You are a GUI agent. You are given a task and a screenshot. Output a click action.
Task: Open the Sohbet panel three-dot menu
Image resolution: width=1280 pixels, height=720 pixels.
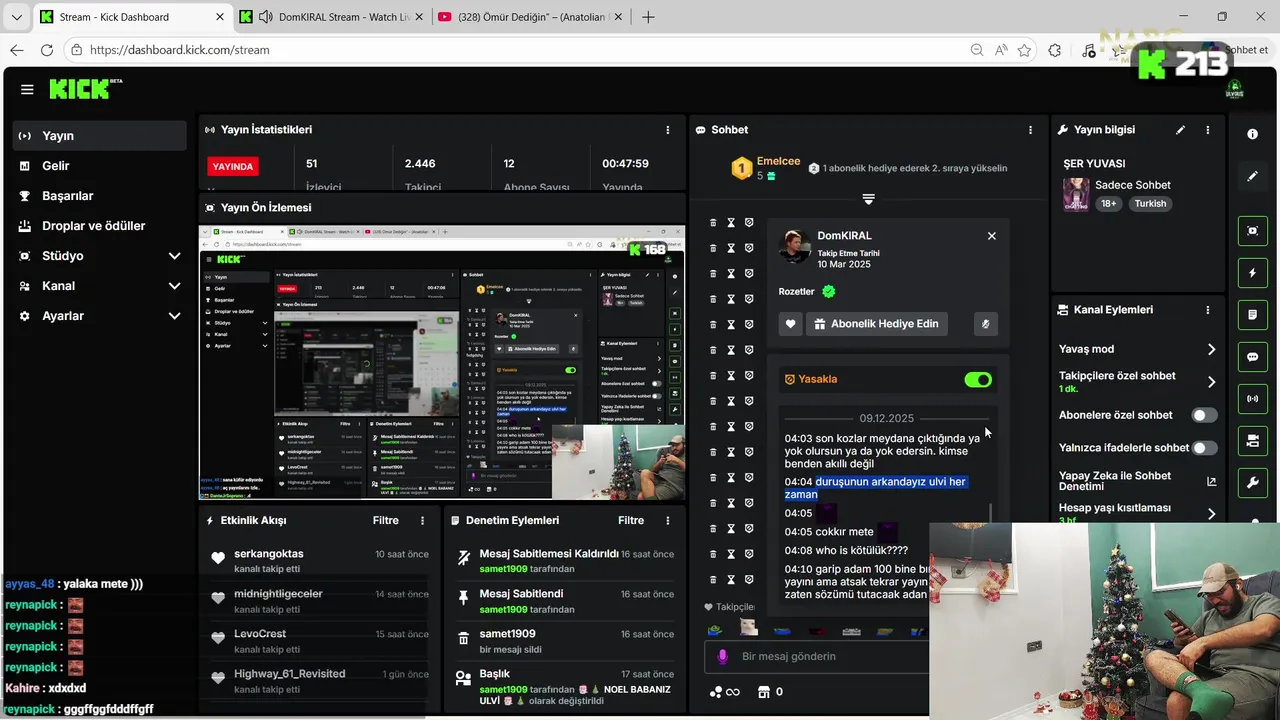point(1030,130)
